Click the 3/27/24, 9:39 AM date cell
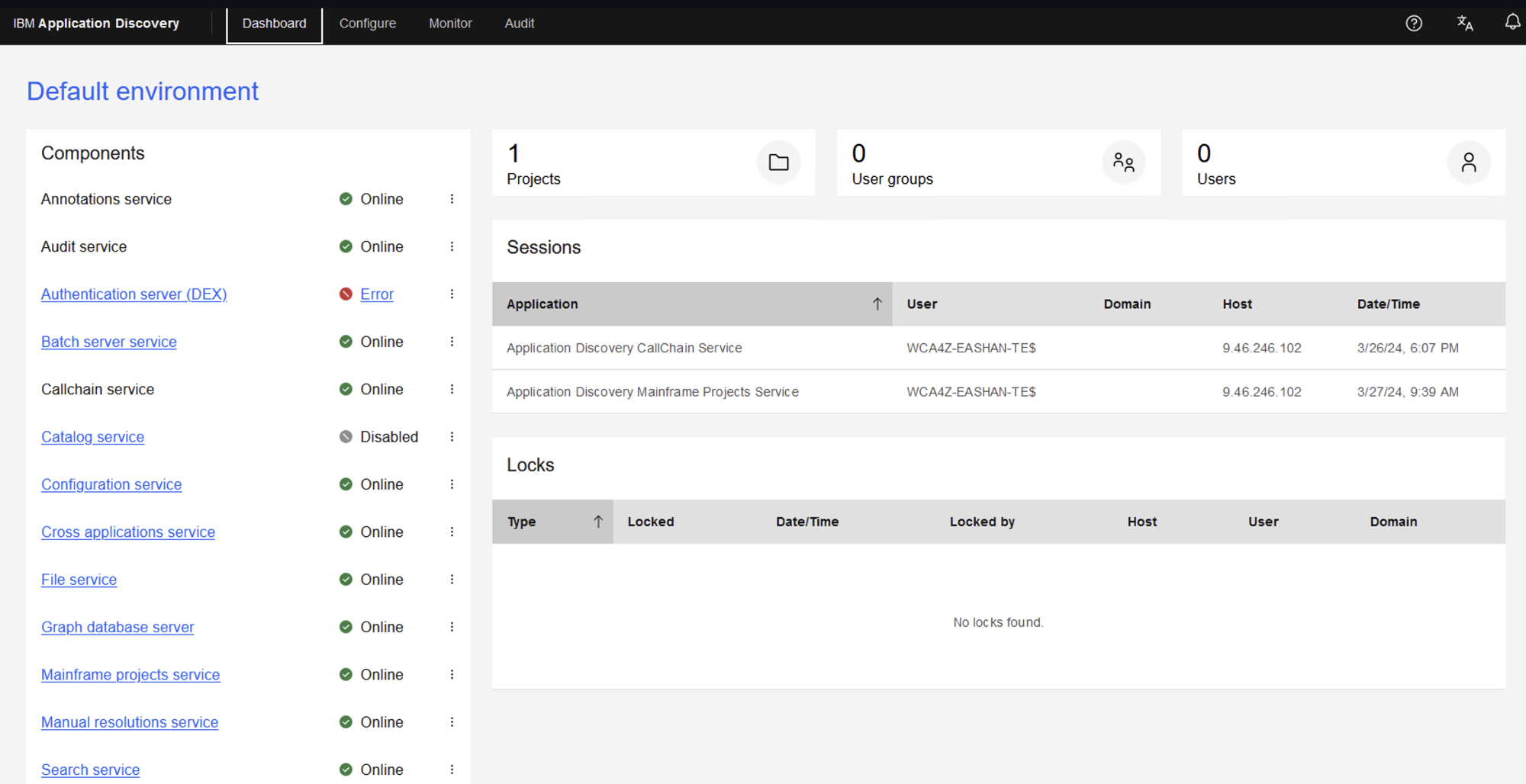 coord(1408,392)
